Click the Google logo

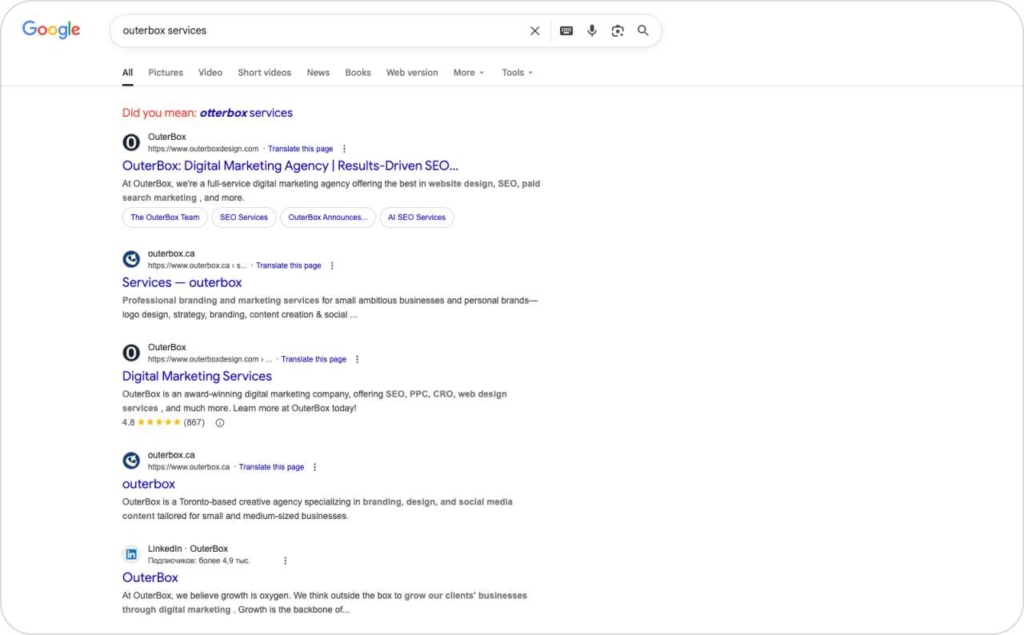tap(49, 30)
